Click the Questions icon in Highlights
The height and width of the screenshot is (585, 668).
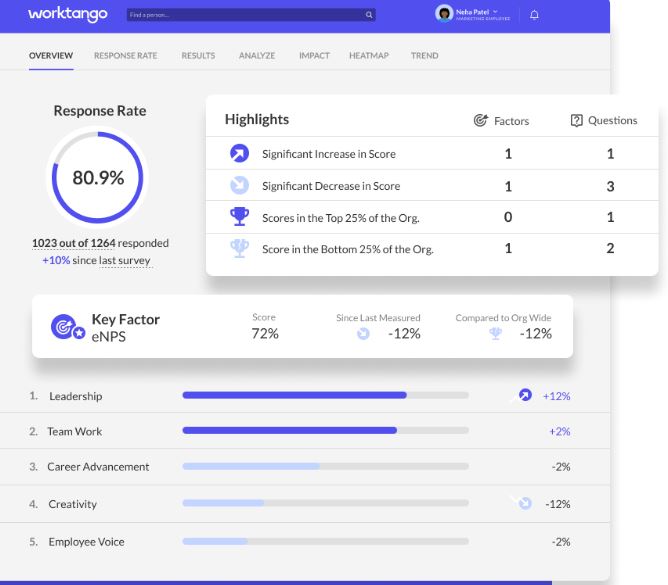(576, 121)
